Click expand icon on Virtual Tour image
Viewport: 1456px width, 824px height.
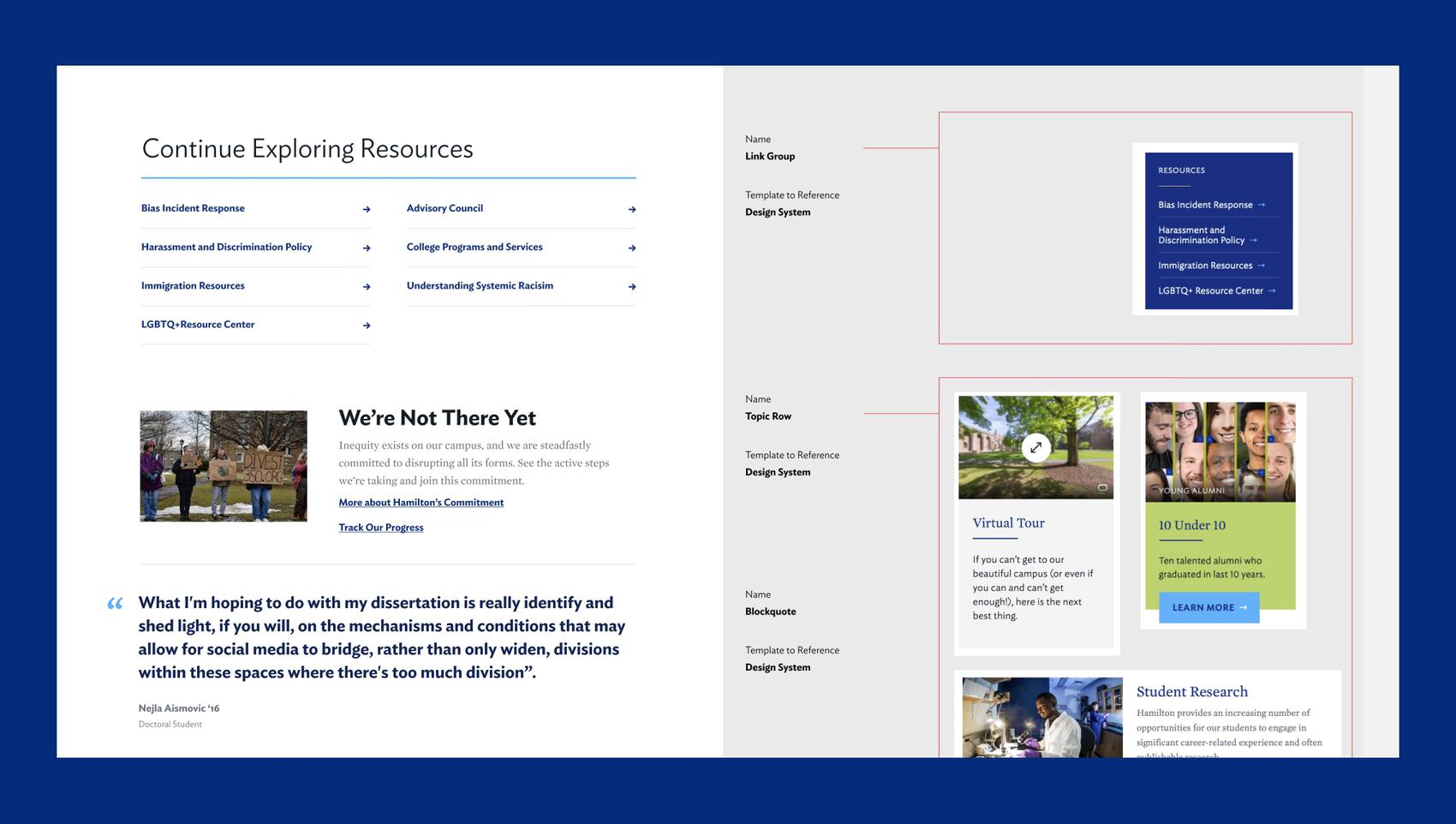(x=1035, y=447)
